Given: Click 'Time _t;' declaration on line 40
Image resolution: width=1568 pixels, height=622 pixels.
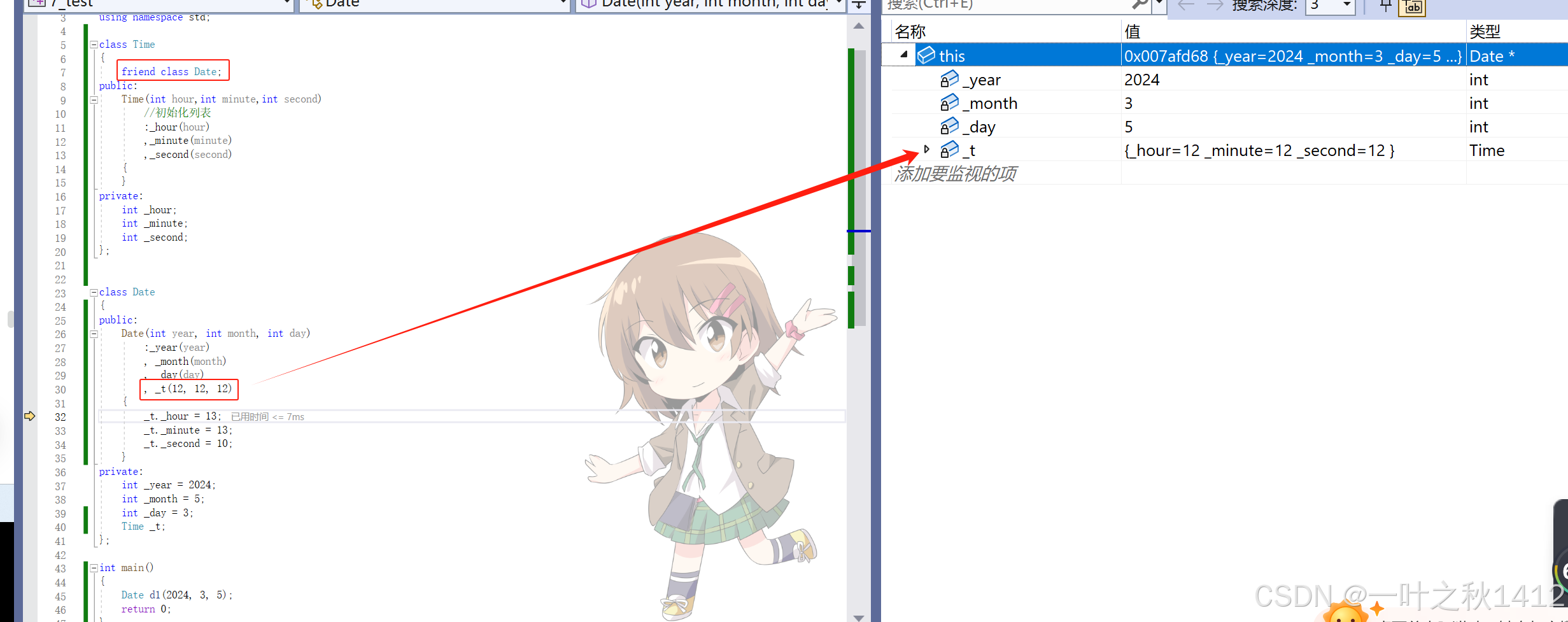Looking at the screenshot, I should [x=143, y=527].
